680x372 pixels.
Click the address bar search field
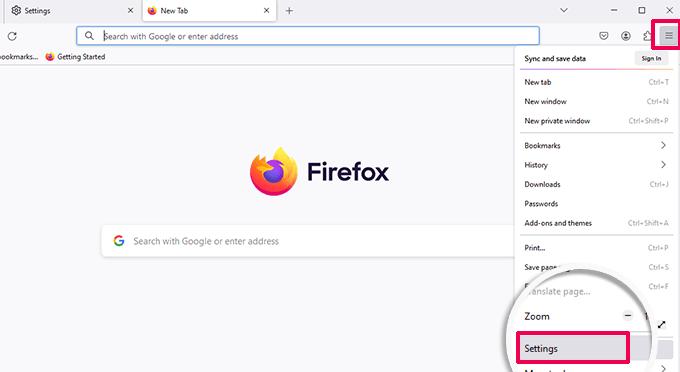pos(308,36)
